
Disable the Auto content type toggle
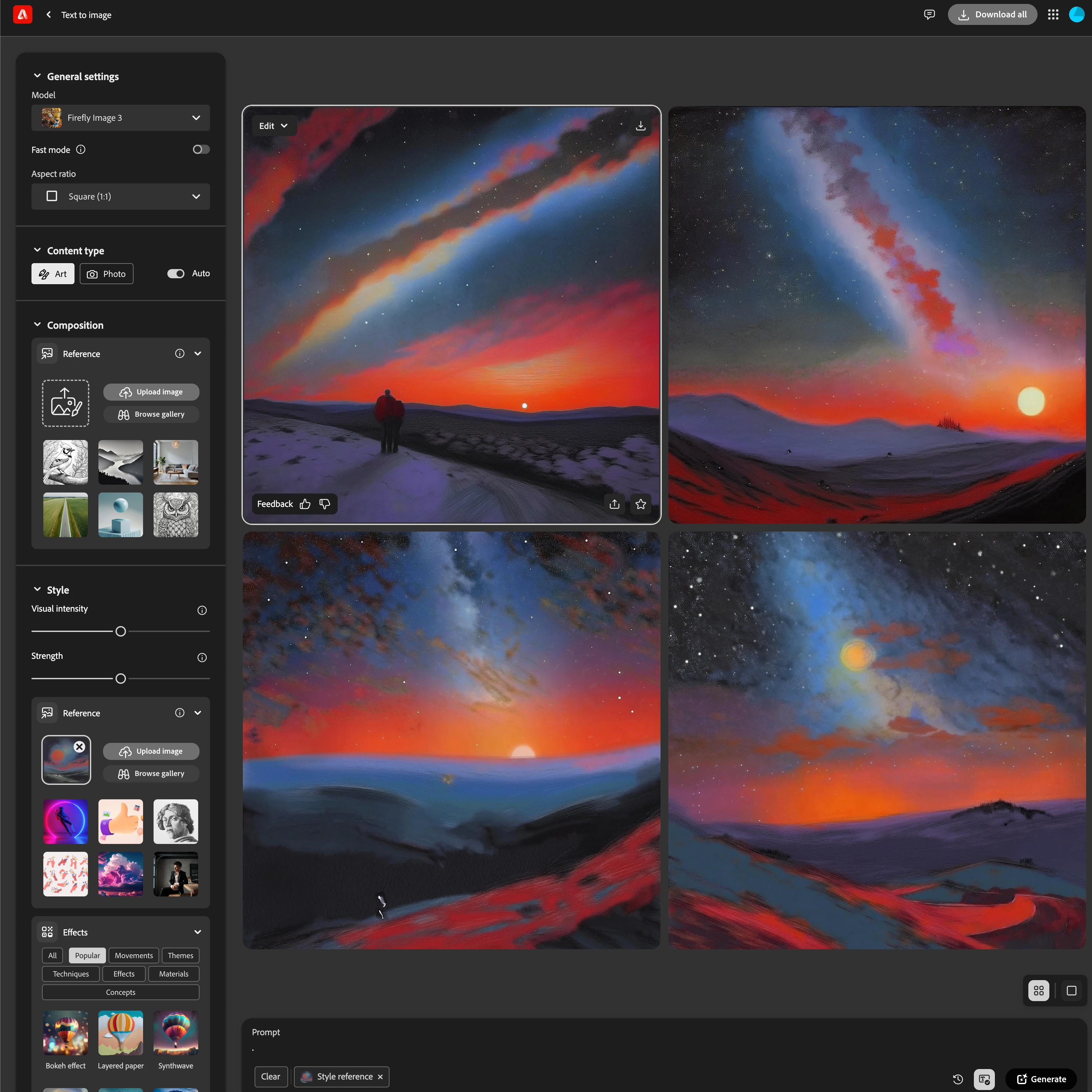coord(176,274)
